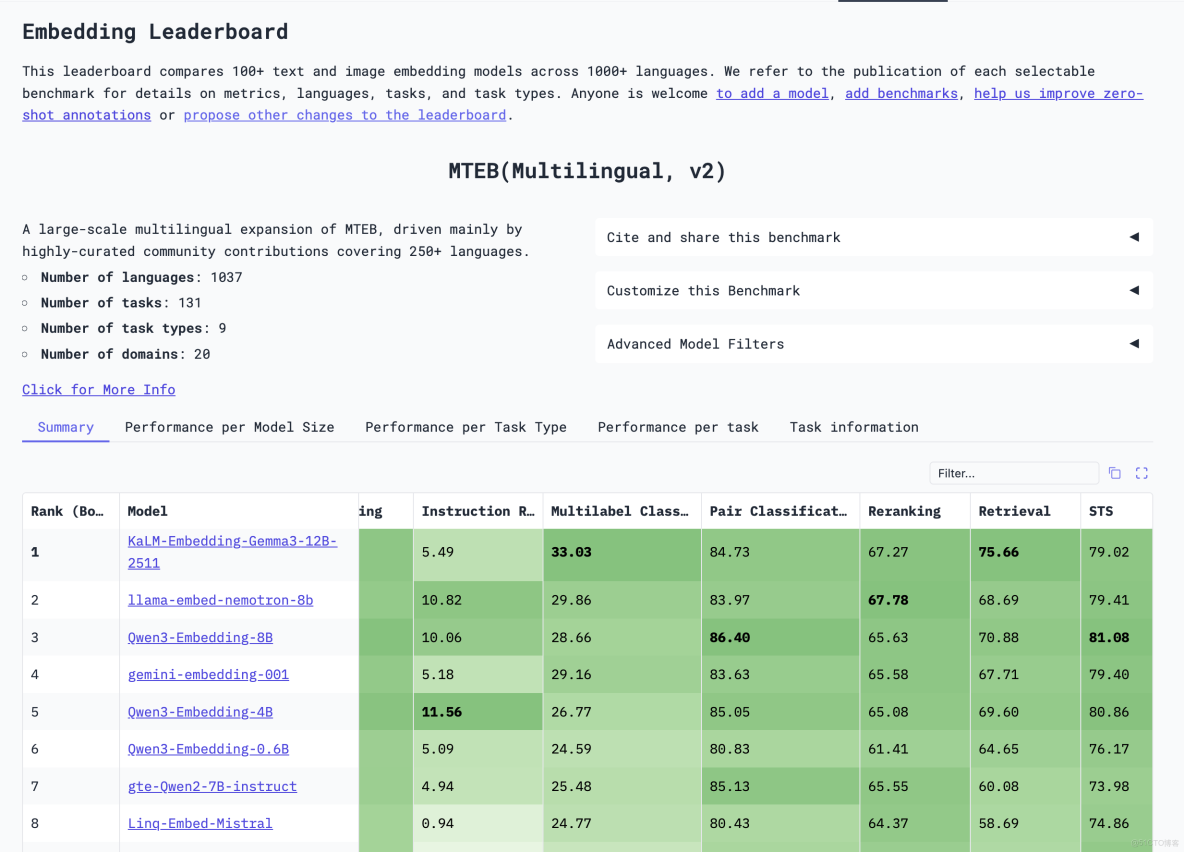The height and width of the screenshot is (852, 1184).
Task: Open the Qwen3-Embedding-8B model link
Action: (x=200, y=637)
